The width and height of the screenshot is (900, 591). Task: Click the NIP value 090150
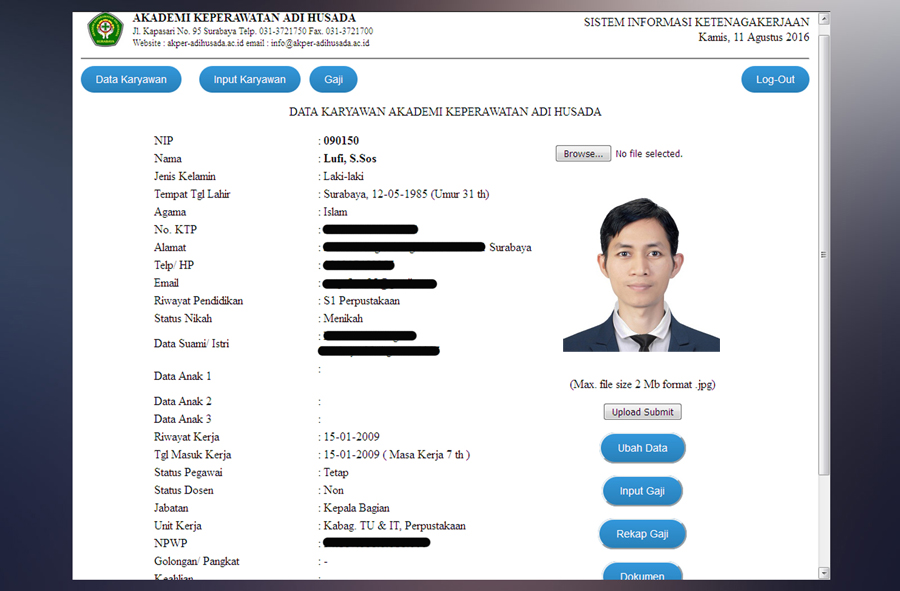[x=341, y=141]
